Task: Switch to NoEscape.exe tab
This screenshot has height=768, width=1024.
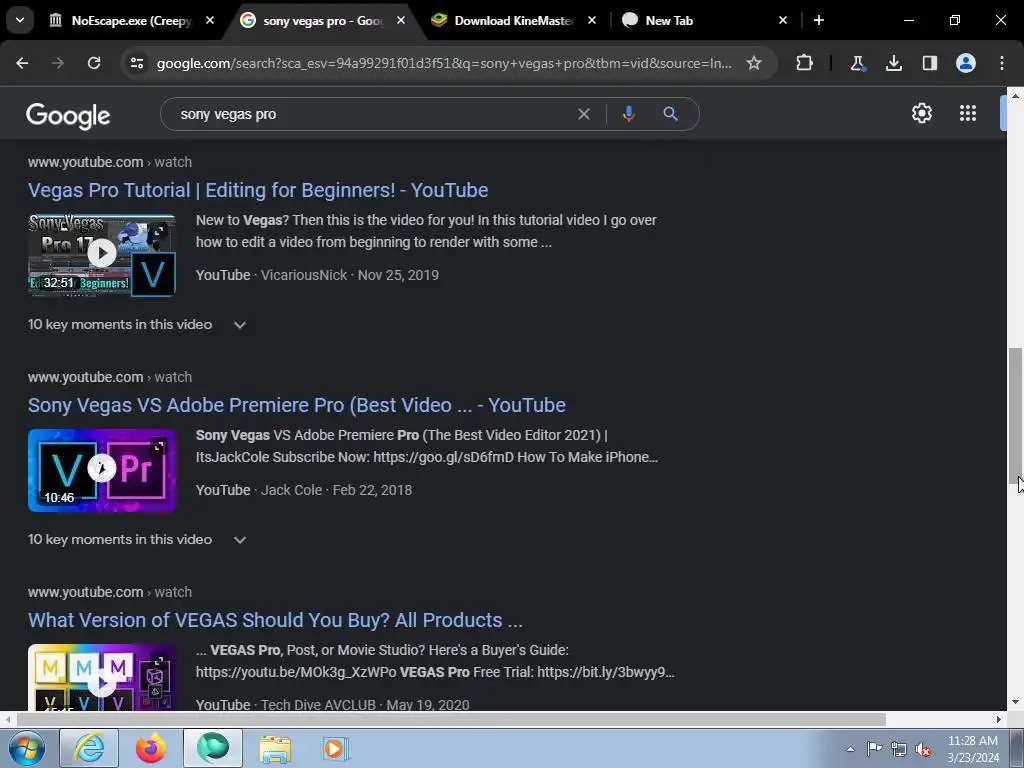Action: point(131,20)
